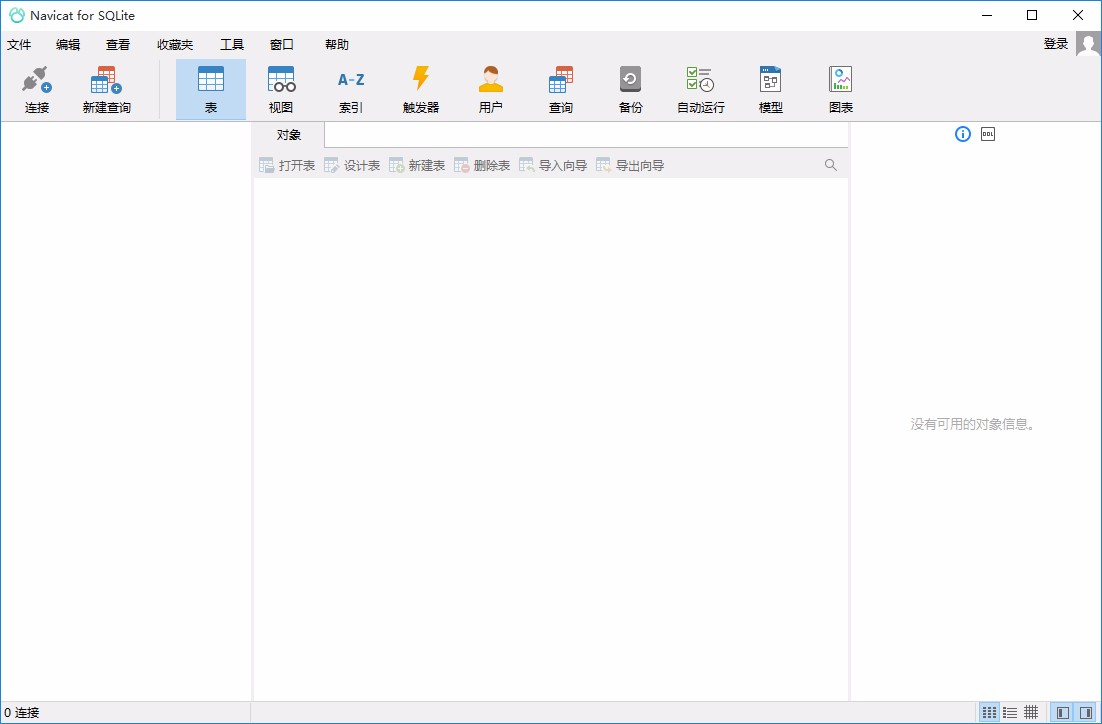Click the 用户 (User) toolbar icon
The height and width of the screenshot is (724, 1102).
point(491,89)
